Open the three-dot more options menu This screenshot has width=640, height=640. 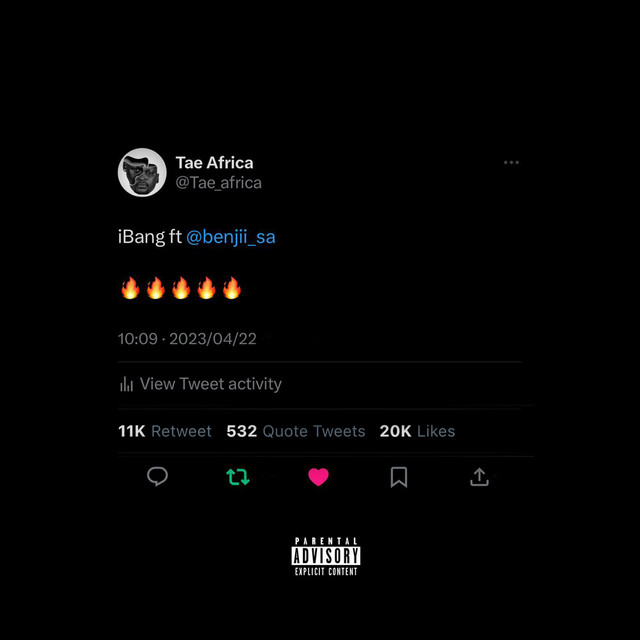511,162
